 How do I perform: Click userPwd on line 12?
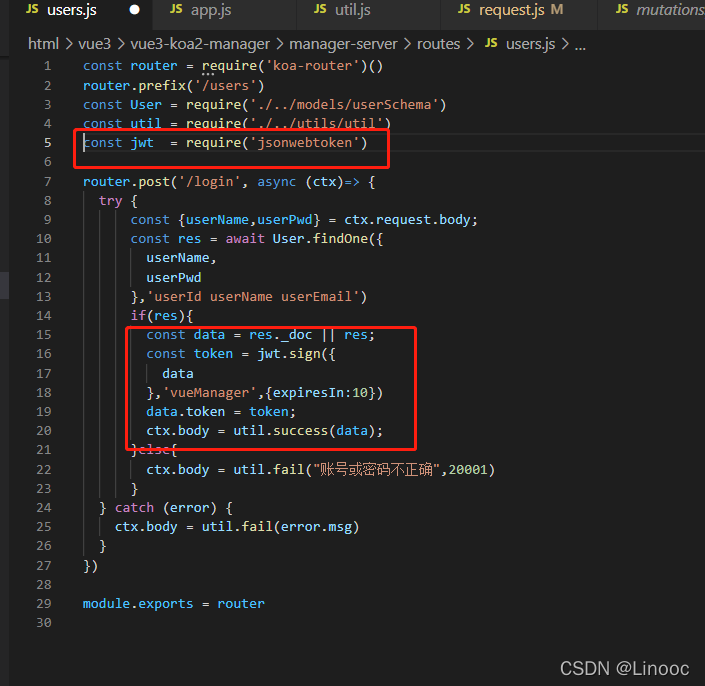click(174, 278)
